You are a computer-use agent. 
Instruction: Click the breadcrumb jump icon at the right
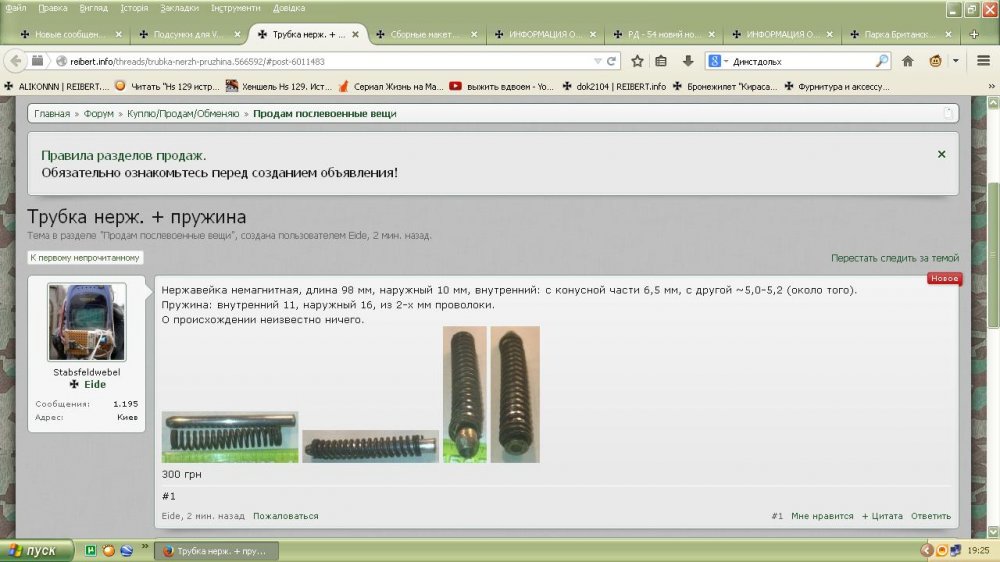click(948, 113)
